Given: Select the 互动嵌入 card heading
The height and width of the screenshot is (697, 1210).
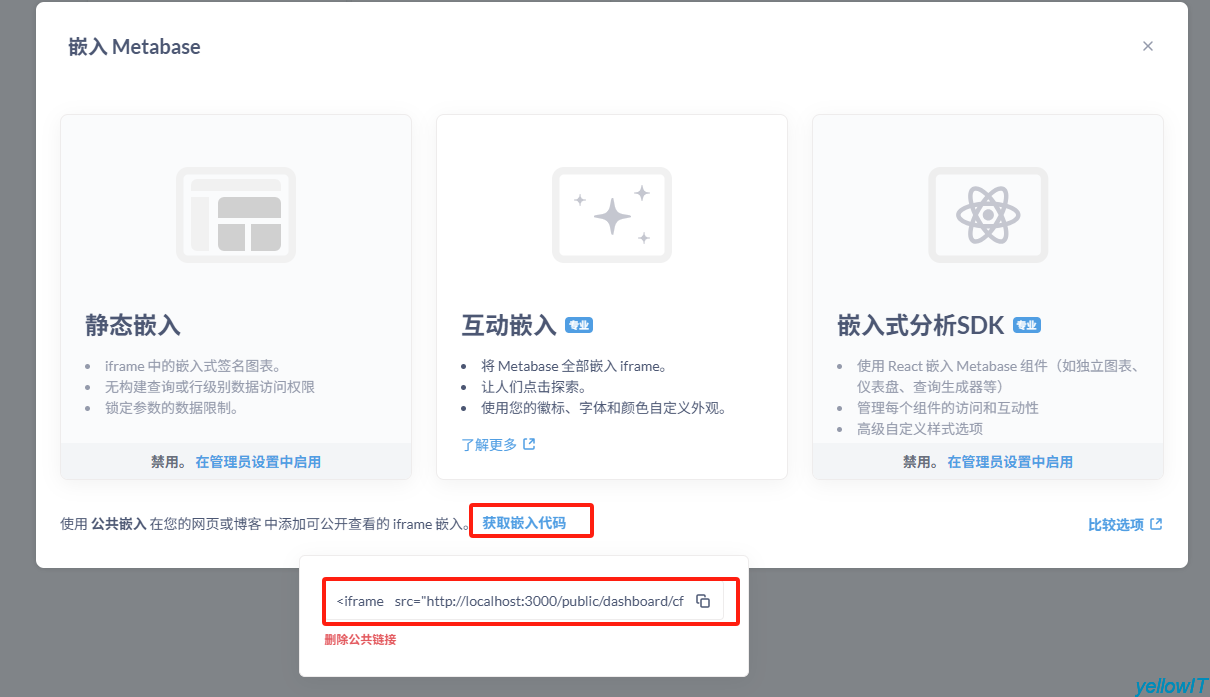Looking at the screenshot, I should pyautogui.click(x=509, y=325).
